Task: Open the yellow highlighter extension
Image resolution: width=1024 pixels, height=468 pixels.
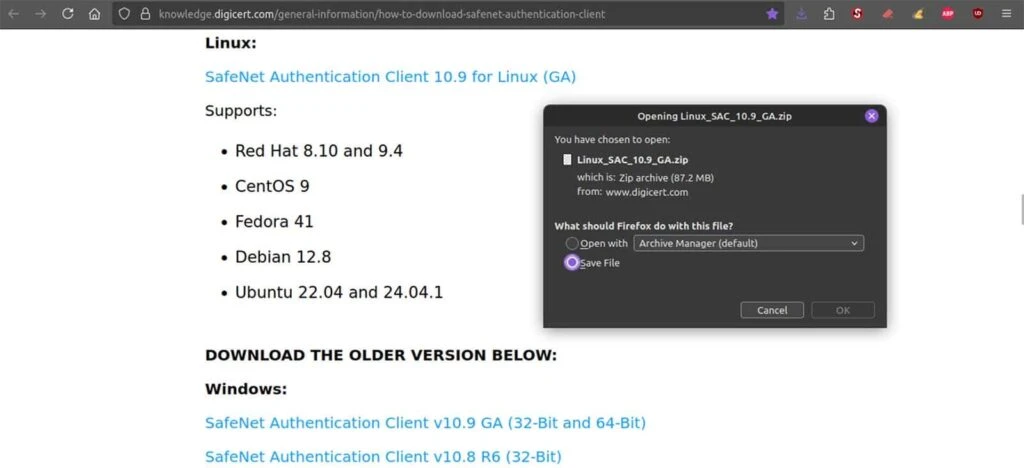Action: (x=918, y=14)
